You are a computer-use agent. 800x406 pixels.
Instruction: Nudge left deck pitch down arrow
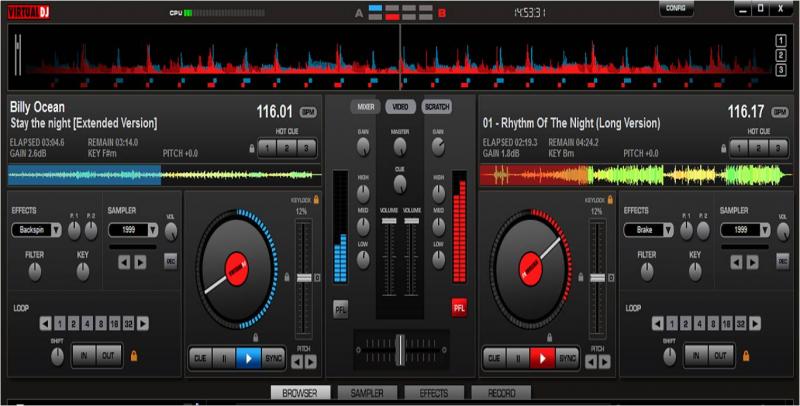pyautogui.click(x=297, y=362)
